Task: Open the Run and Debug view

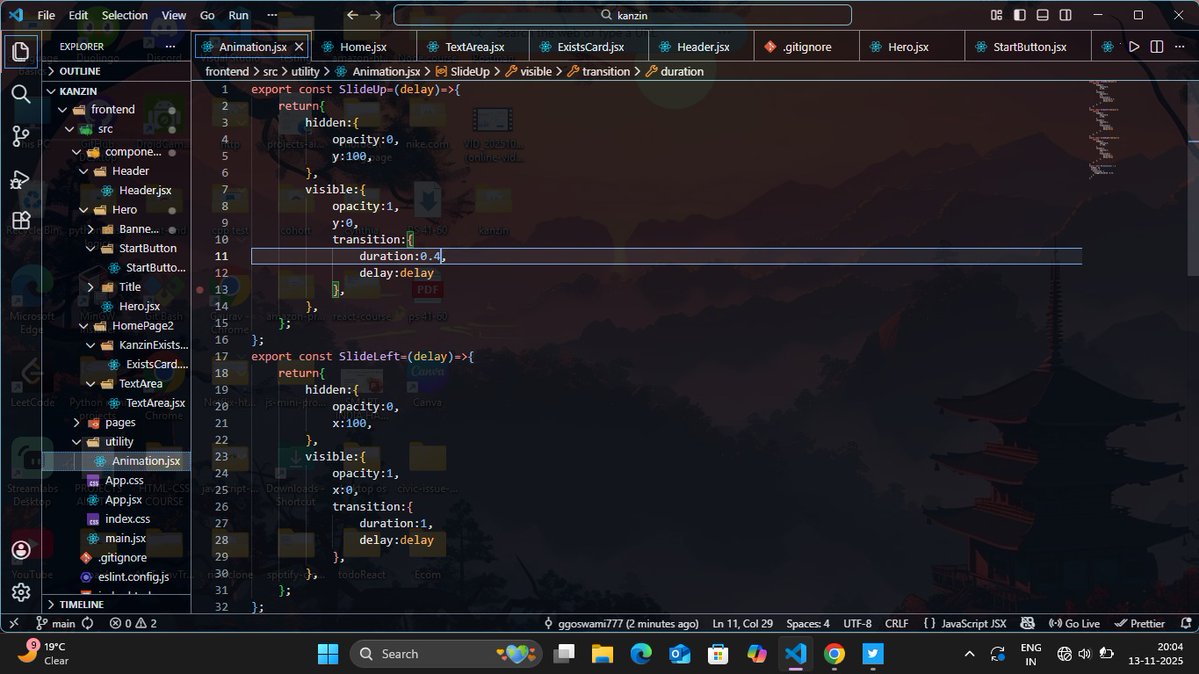Action: click(x=22, y=179)
